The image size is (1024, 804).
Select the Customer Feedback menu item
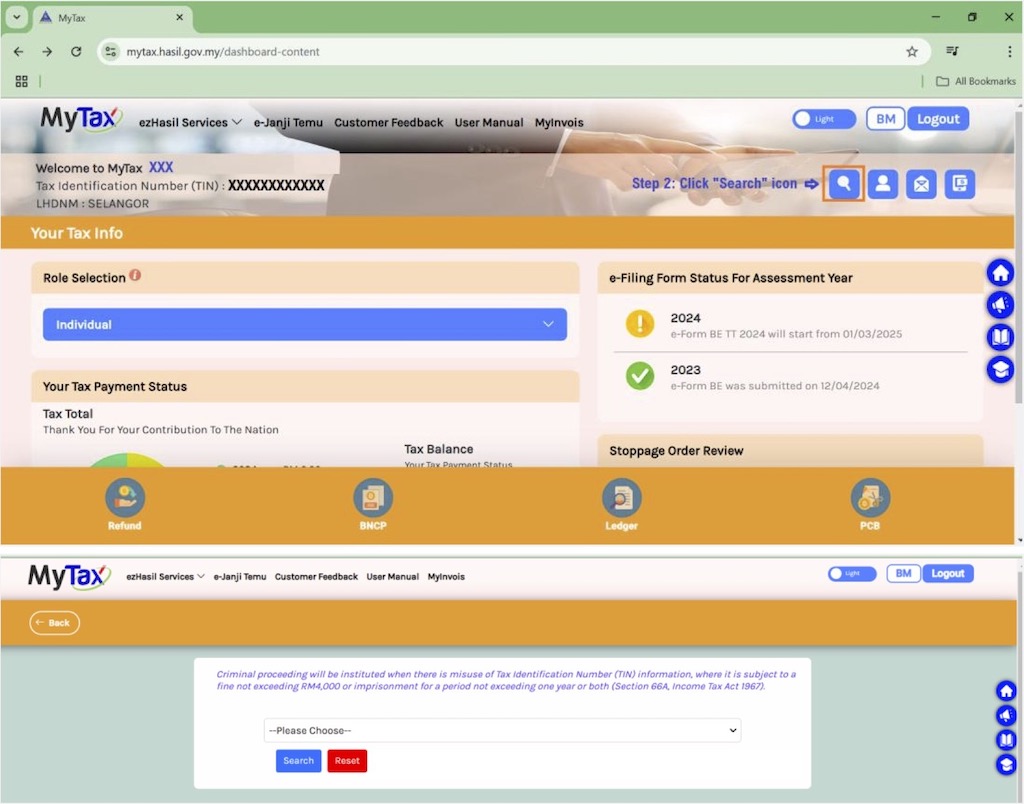click(x=389, y=122)
